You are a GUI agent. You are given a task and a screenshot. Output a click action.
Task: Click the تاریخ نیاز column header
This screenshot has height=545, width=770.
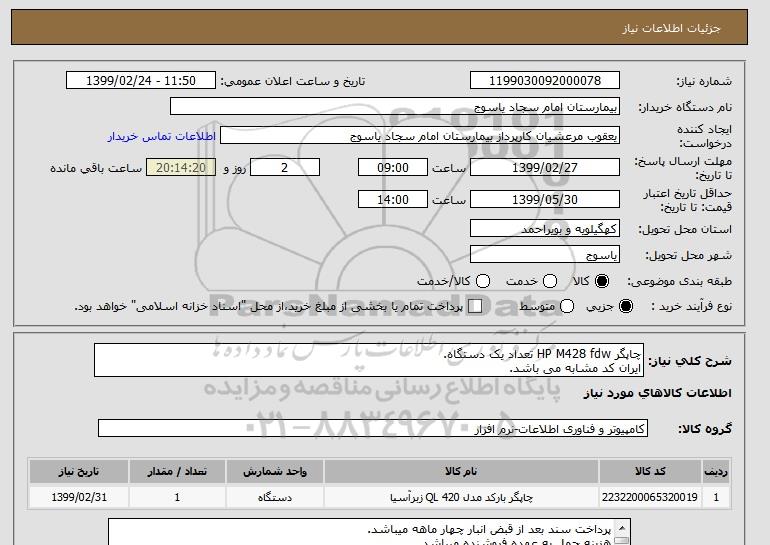click(79, 471)
